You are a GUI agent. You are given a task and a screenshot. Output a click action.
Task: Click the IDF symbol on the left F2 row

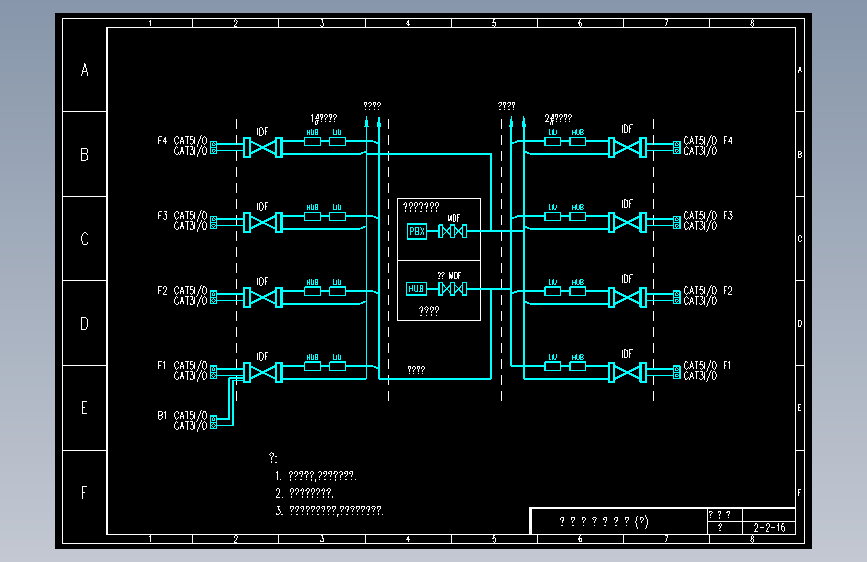click(263, 298)
